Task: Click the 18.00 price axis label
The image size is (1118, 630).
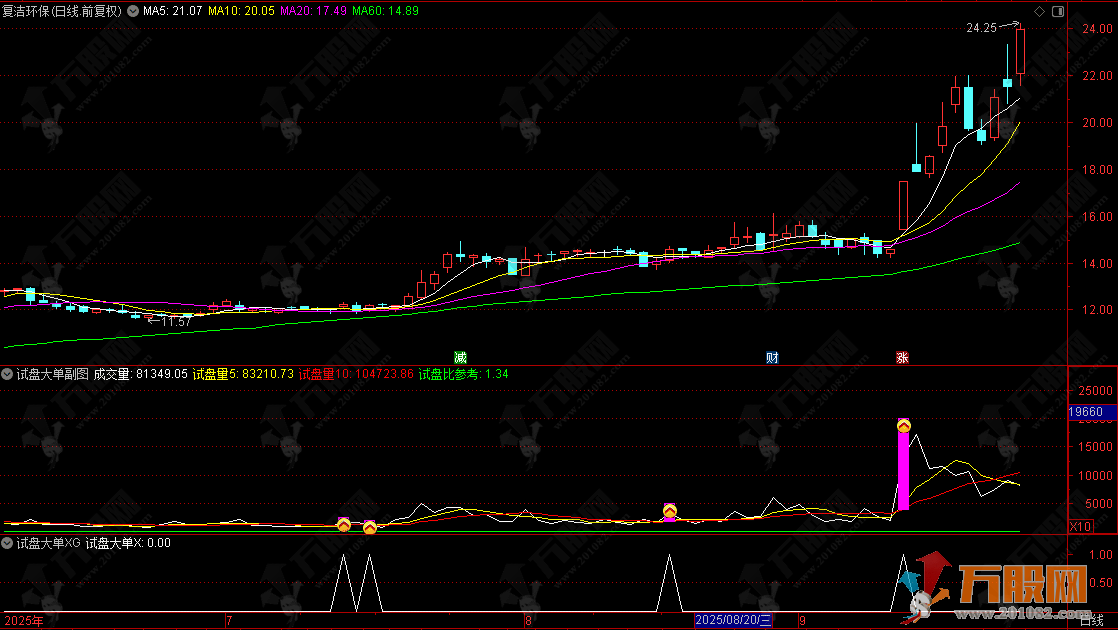Action: click(x=1097, y=170)
